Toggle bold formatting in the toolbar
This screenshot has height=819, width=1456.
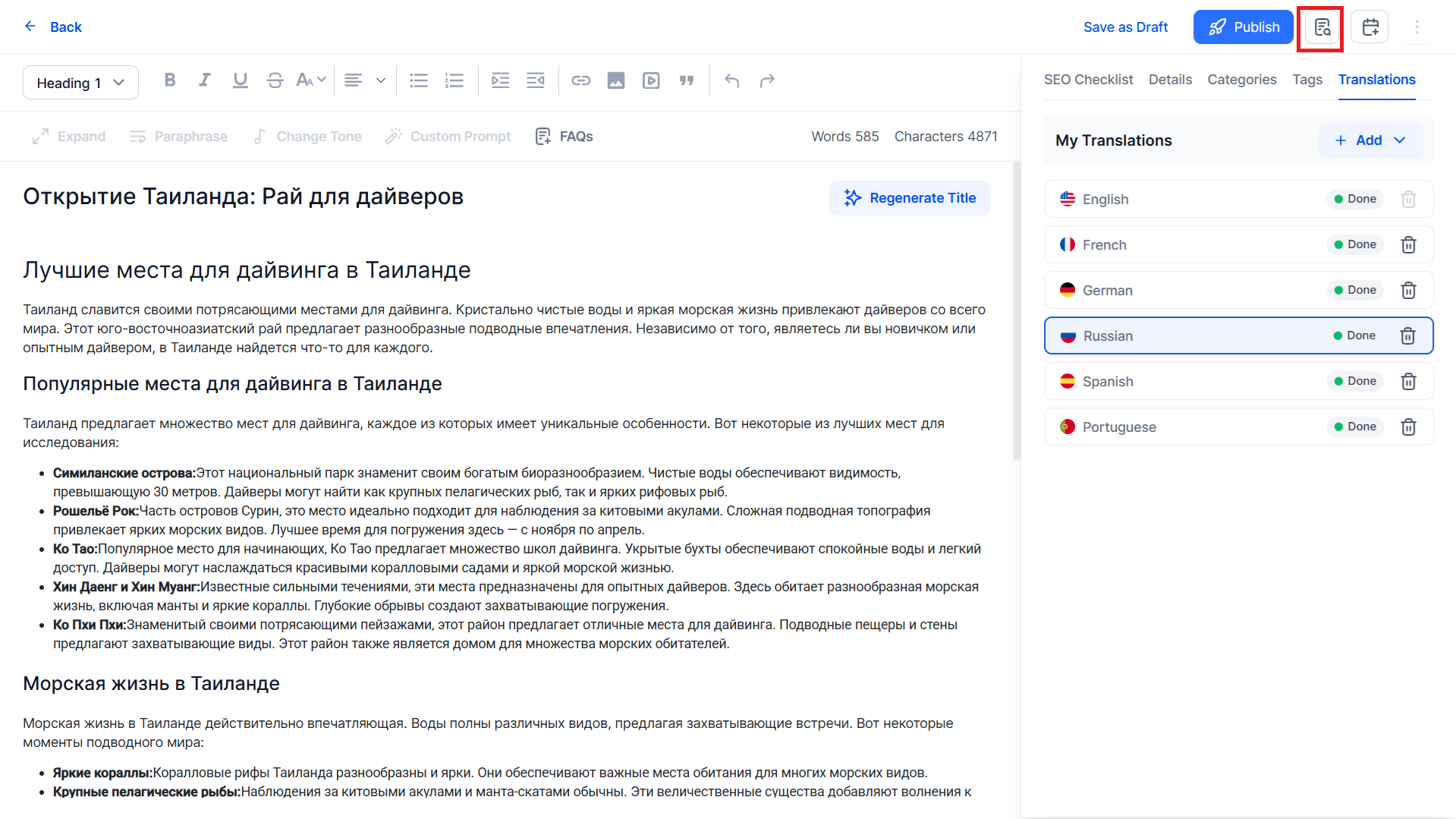170,80
